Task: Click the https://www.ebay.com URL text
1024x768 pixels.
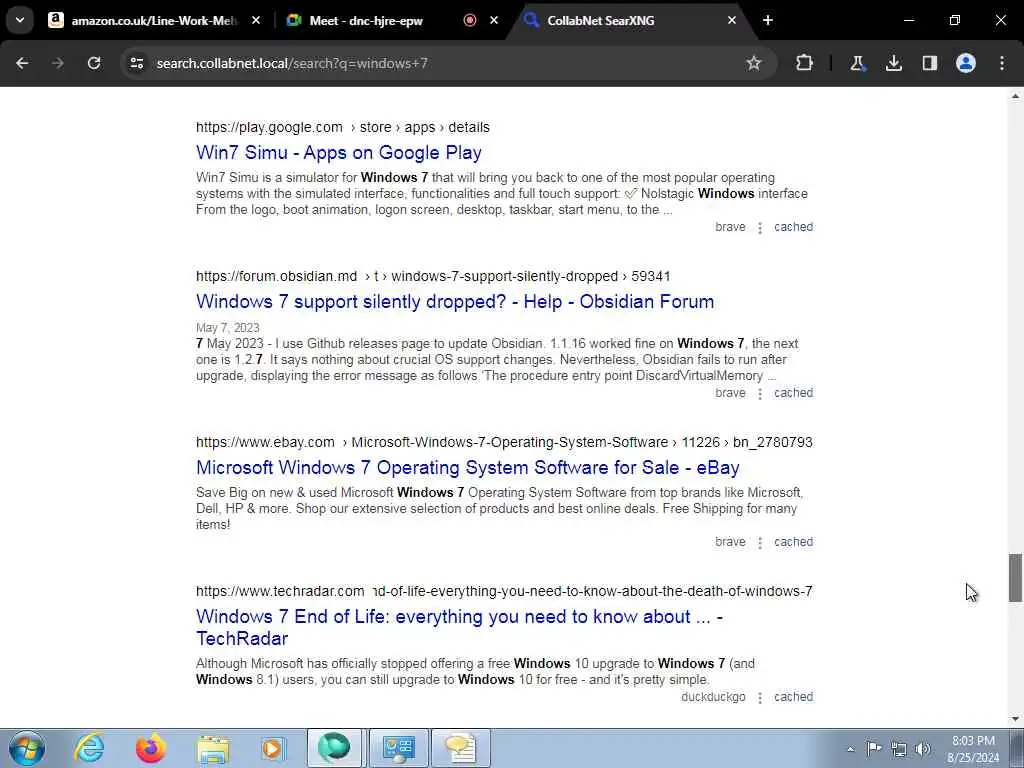Action: 265,442
